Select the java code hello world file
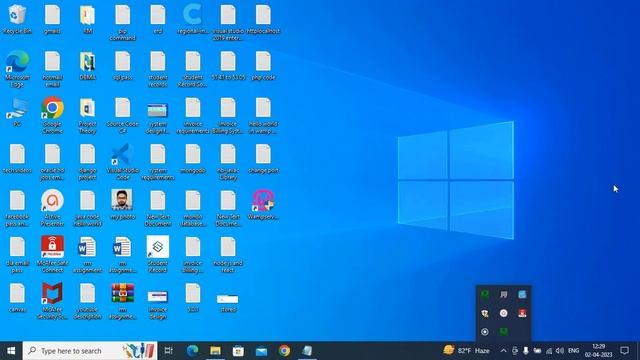 [x=87, y=209]
